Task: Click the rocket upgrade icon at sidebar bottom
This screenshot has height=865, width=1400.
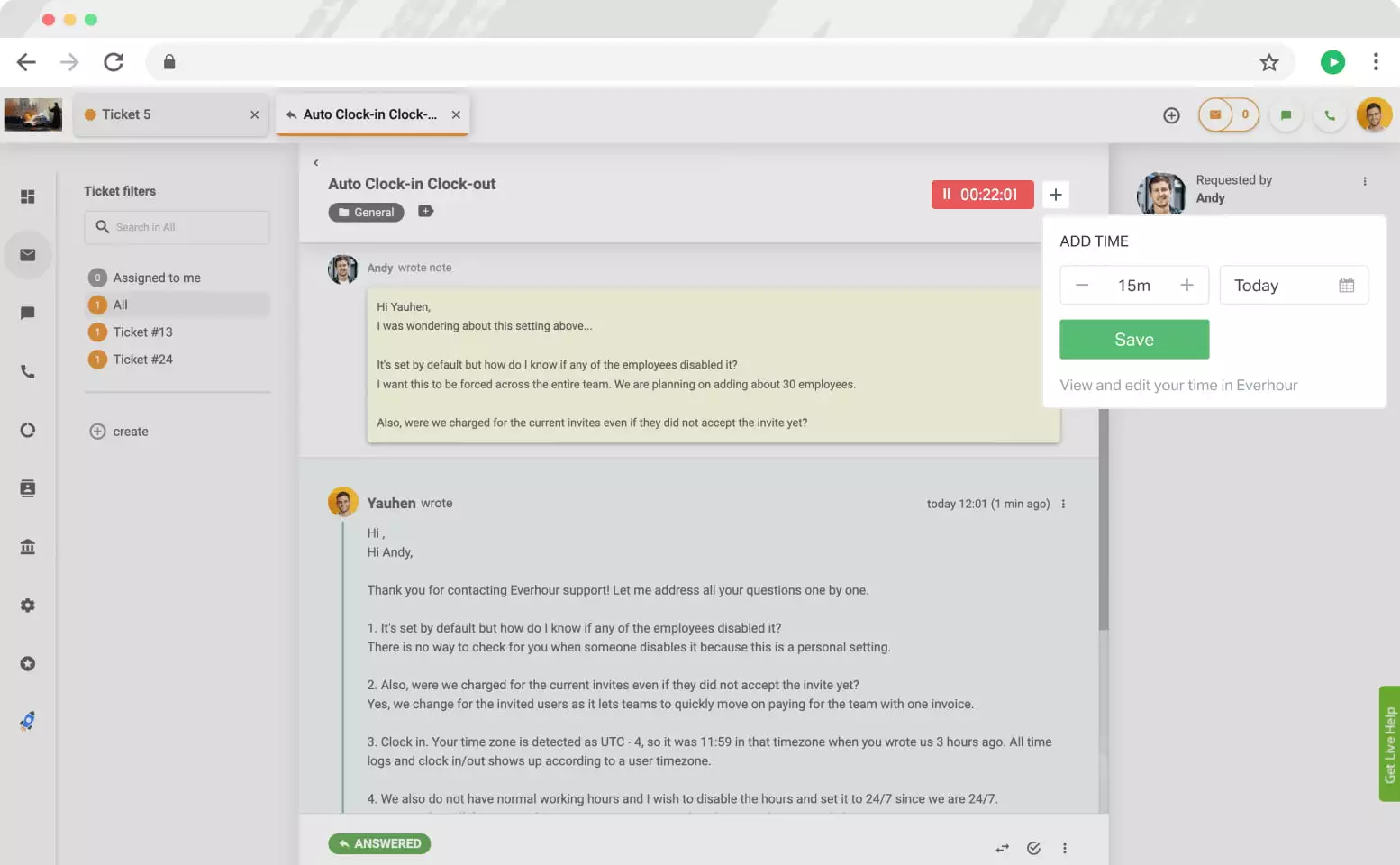Action: tap(28, 720)
